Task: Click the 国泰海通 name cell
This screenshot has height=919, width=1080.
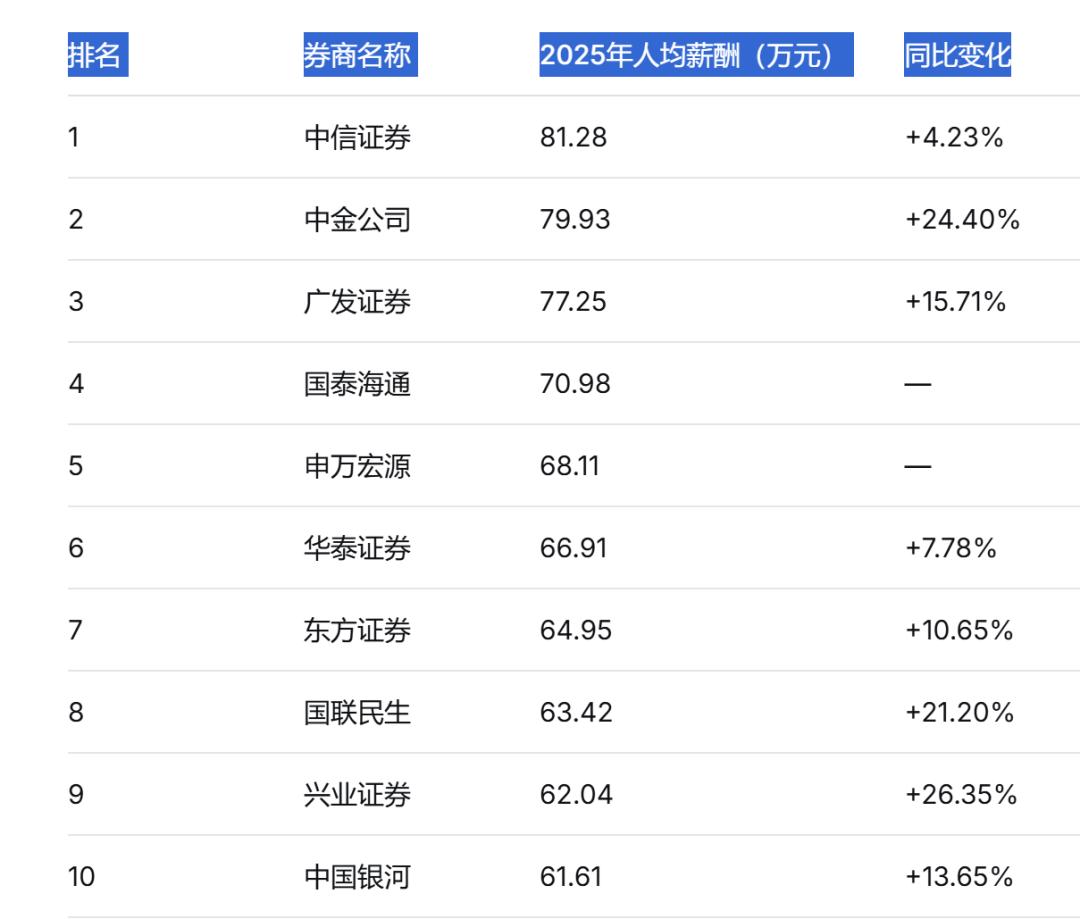Action: (357, 383)
